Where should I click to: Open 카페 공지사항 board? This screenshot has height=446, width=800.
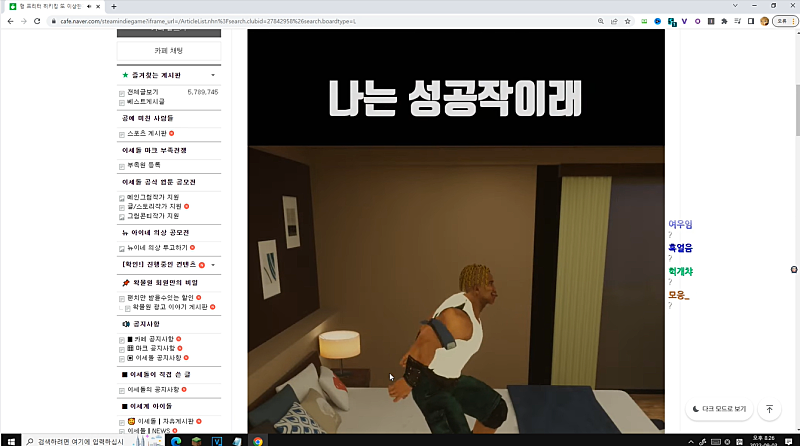pyautogui.click(x=151, y=339)
